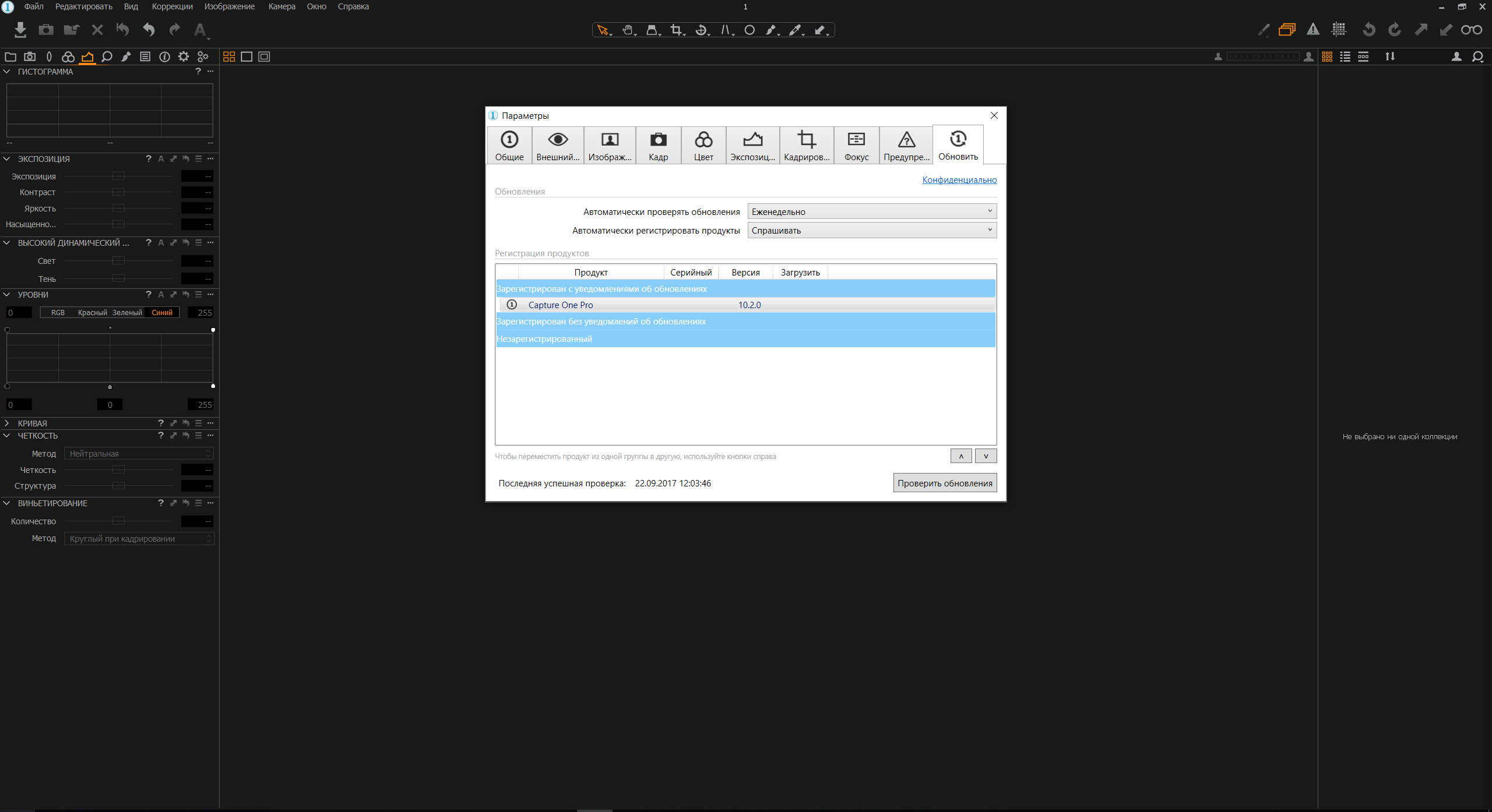The image size is (1492, 812).
Task: Open the Четкость Метод dropdown
Action: [139, 454]
